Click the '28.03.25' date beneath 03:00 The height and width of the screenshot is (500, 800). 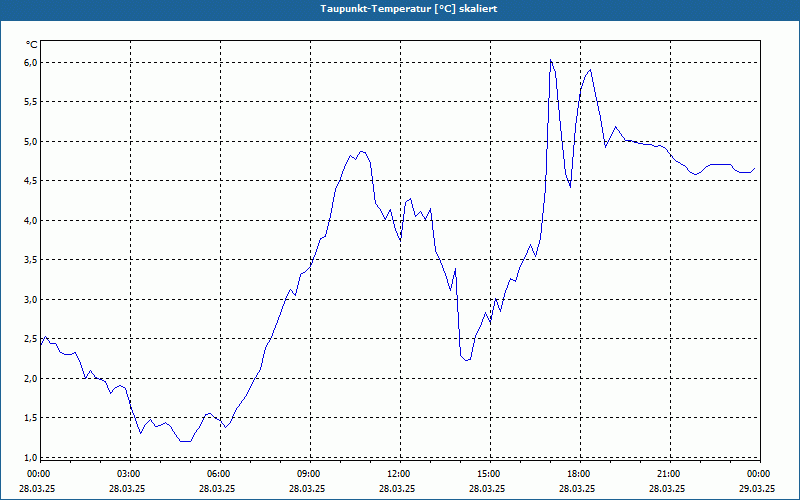click(127, 488)
